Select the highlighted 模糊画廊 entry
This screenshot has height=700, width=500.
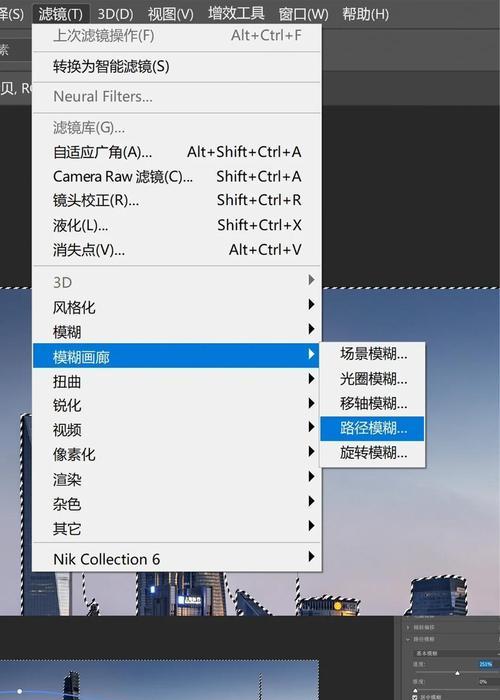[176, 356]
